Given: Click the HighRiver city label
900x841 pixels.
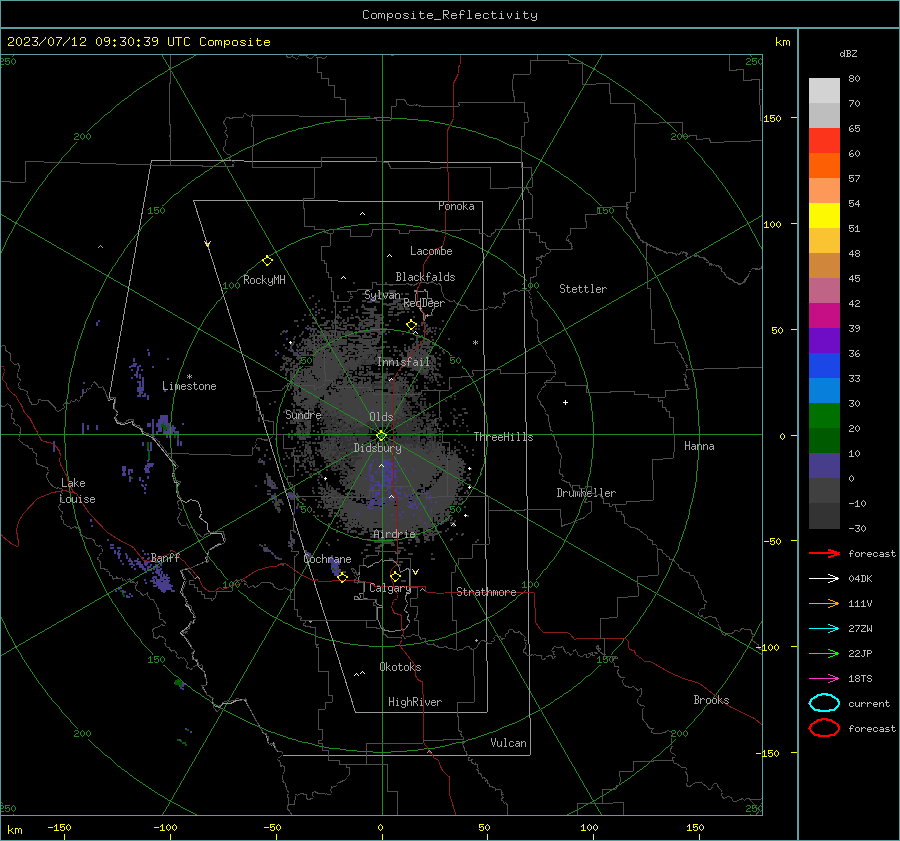Looking at the screenshot, I should click(415, 702).
